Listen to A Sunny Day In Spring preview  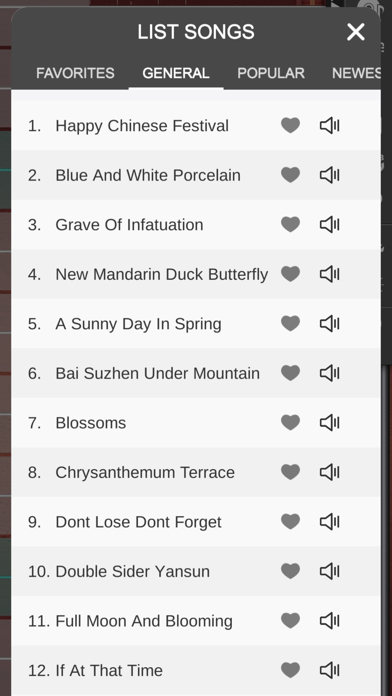point(329,324)
